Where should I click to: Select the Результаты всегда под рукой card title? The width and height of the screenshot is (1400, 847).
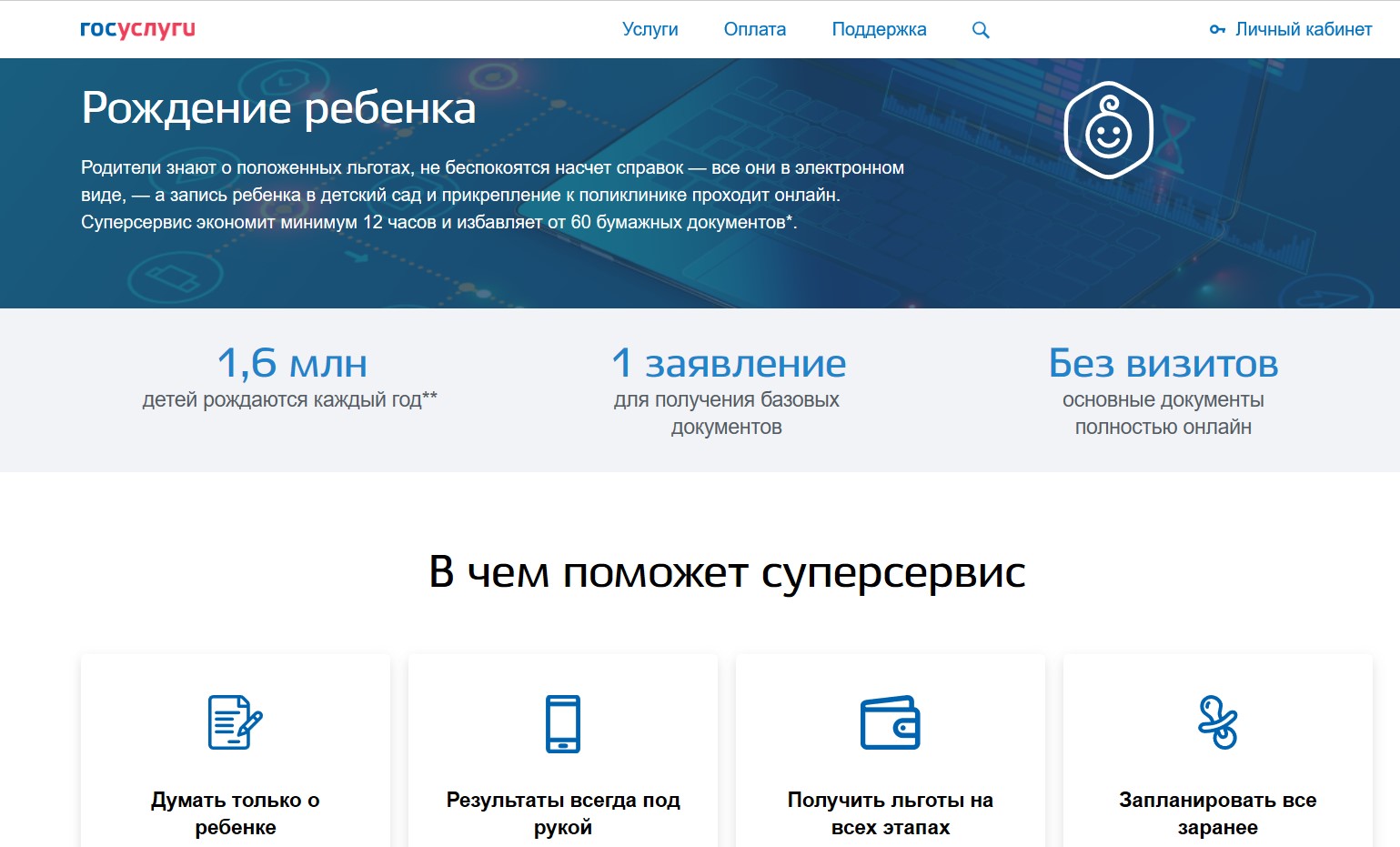pyautogui.click(x=563, y=813)
